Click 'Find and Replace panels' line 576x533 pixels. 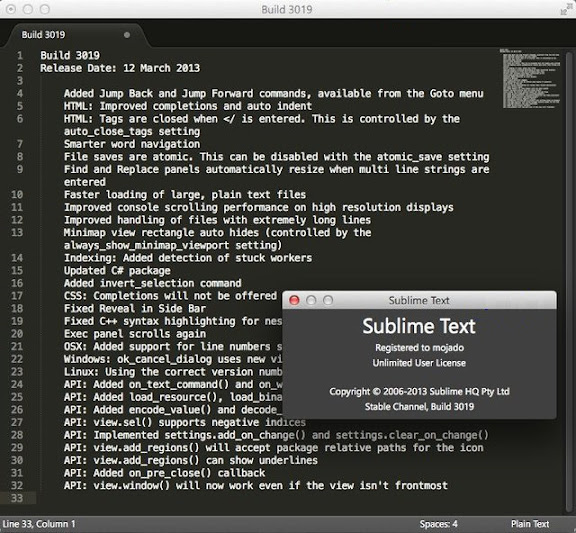pos(277,169)
